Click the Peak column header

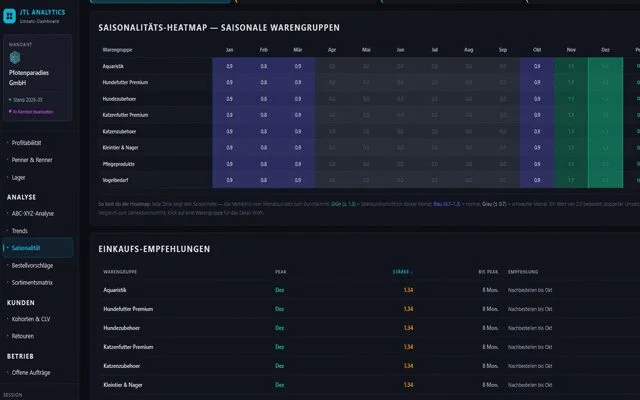click(x=280, y=272)
